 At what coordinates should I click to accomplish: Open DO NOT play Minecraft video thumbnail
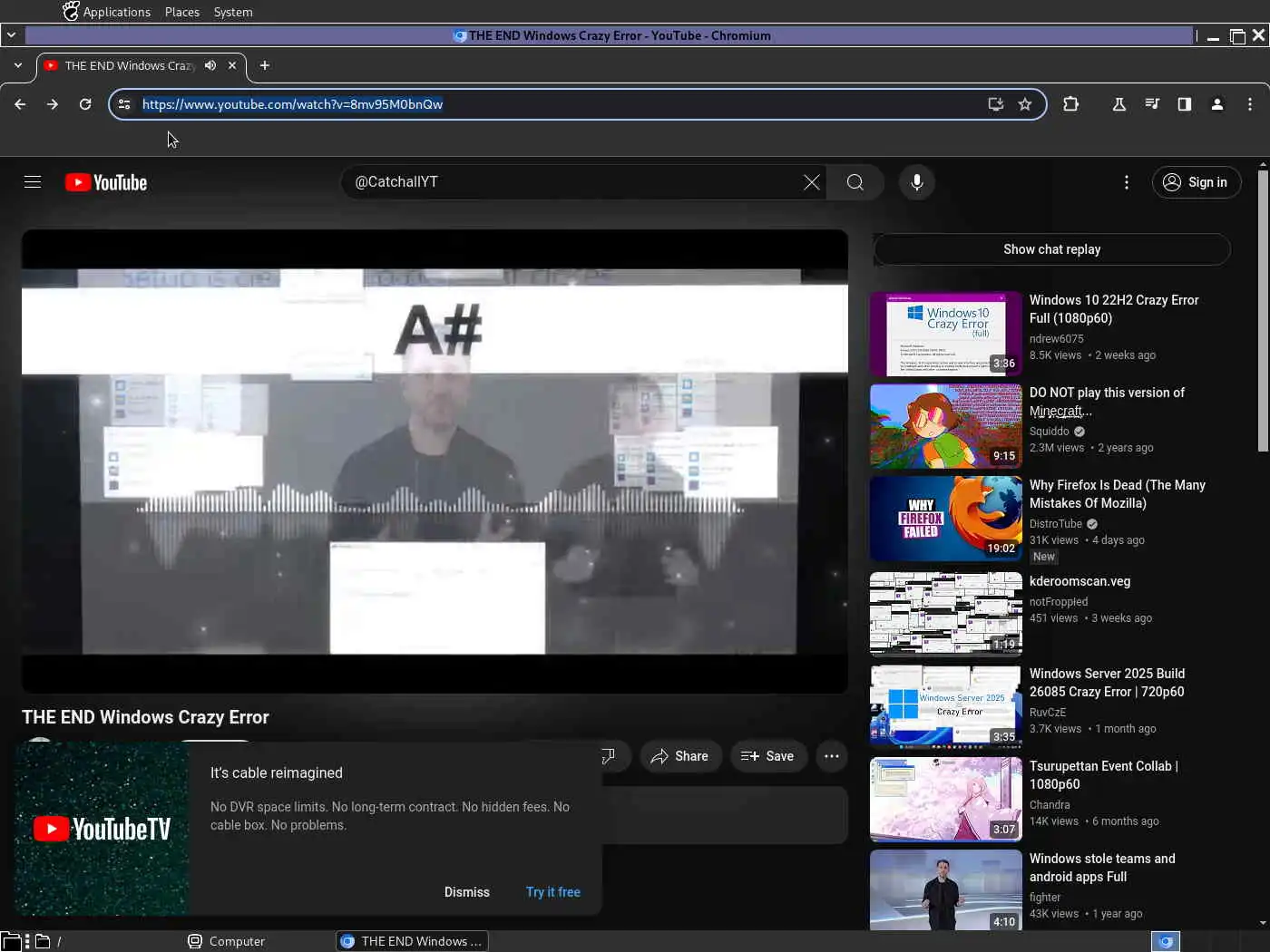[946, 426]
